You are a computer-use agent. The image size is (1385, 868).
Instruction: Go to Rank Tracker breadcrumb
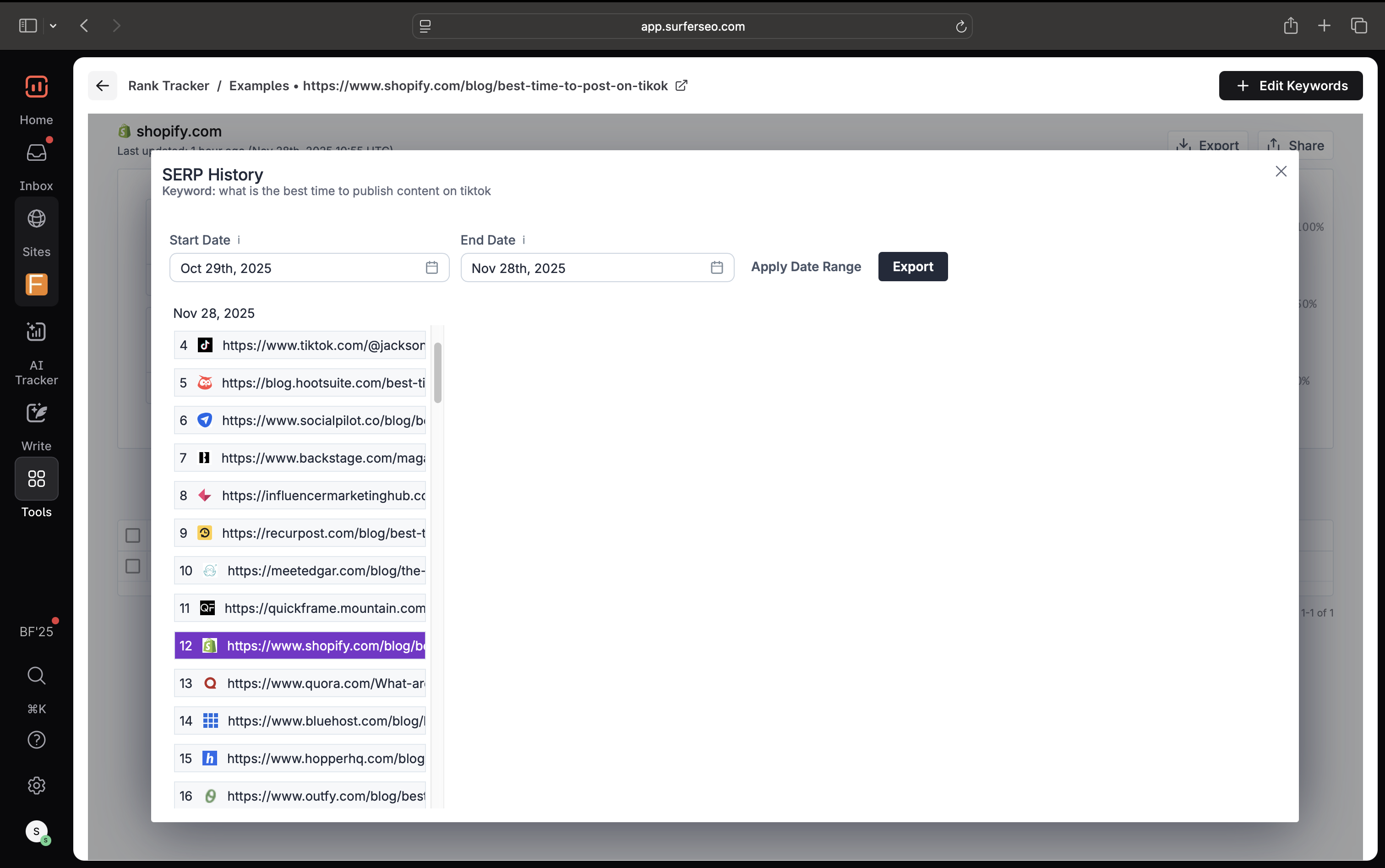168,86
